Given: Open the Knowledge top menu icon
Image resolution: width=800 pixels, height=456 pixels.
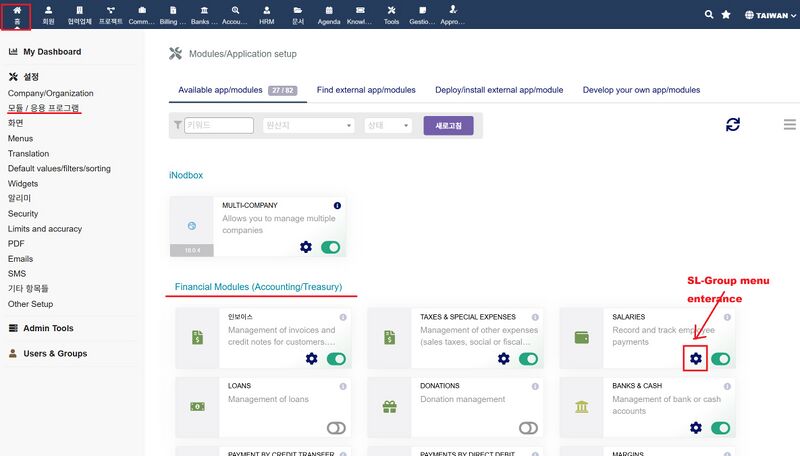Looking at the screenshot, I should pos(360,10).
